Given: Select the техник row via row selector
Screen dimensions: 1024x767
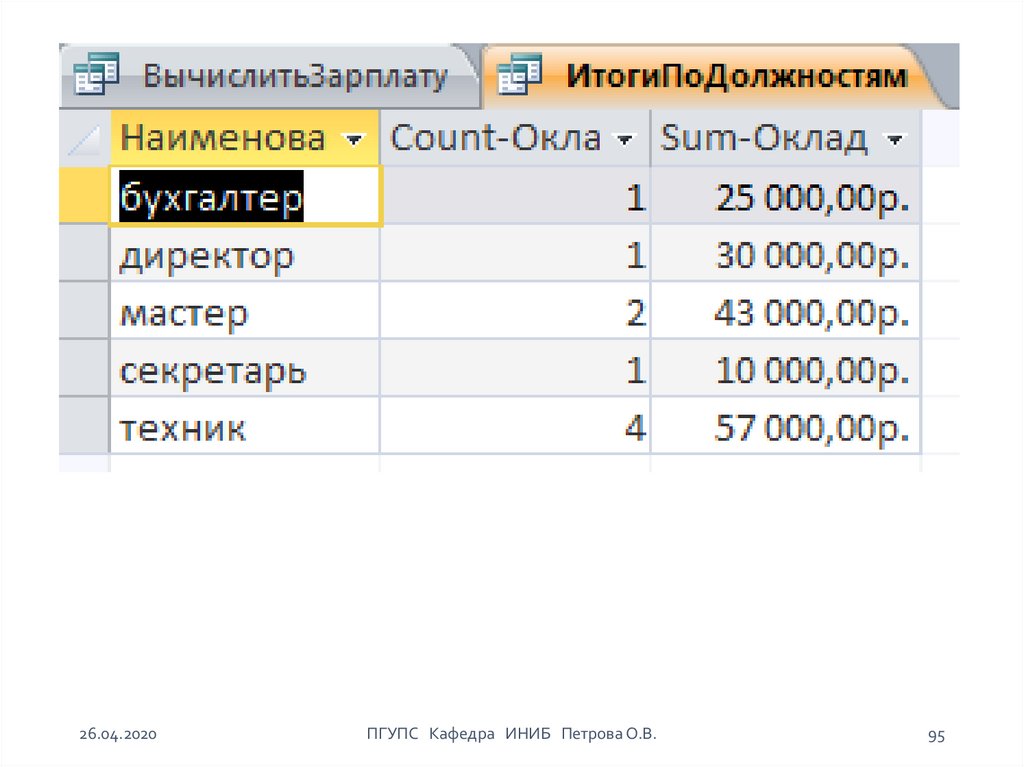Looking at the screenshot, I should (x=84, y=427).
